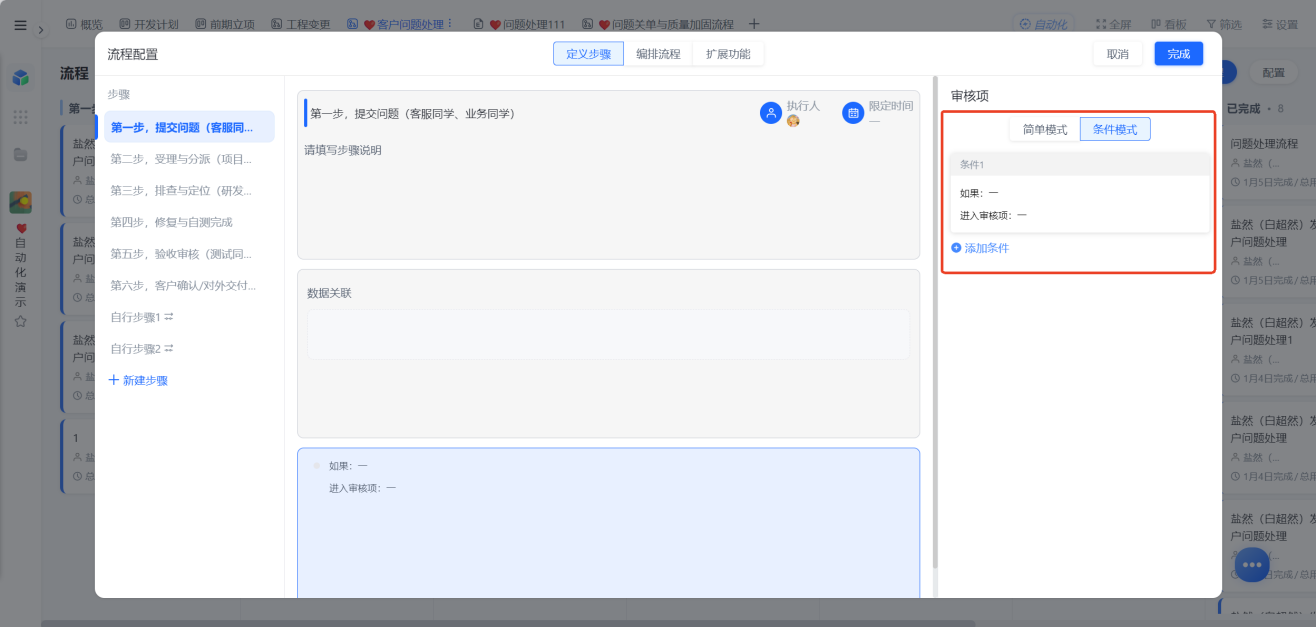Screen dimensions: 1316x627
Task: Open the 问题处理流程 card in 已完成 column
Action: click(1267, 163)
